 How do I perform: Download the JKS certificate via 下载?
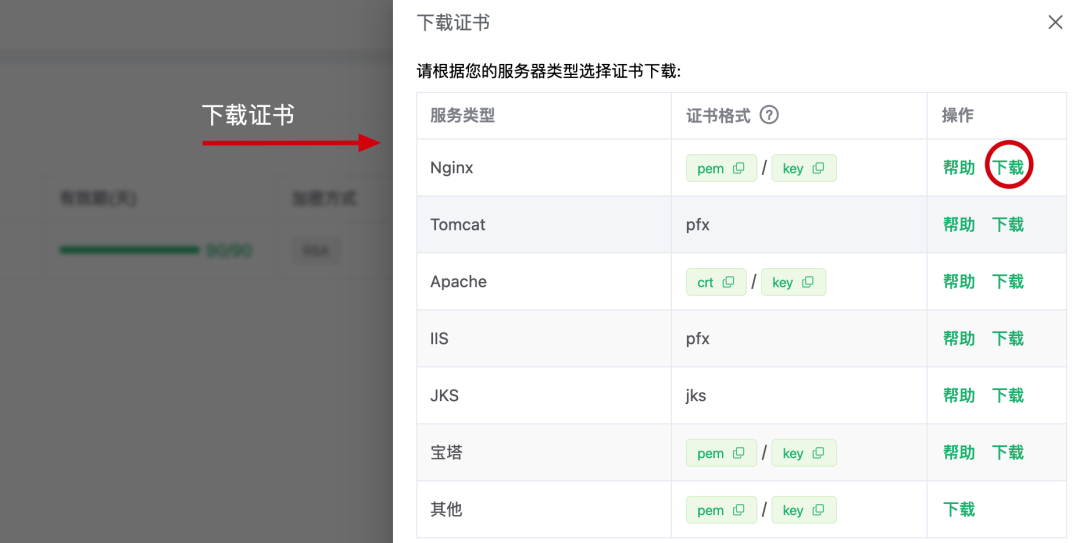pyautogui.click(x=1008, y=396)
